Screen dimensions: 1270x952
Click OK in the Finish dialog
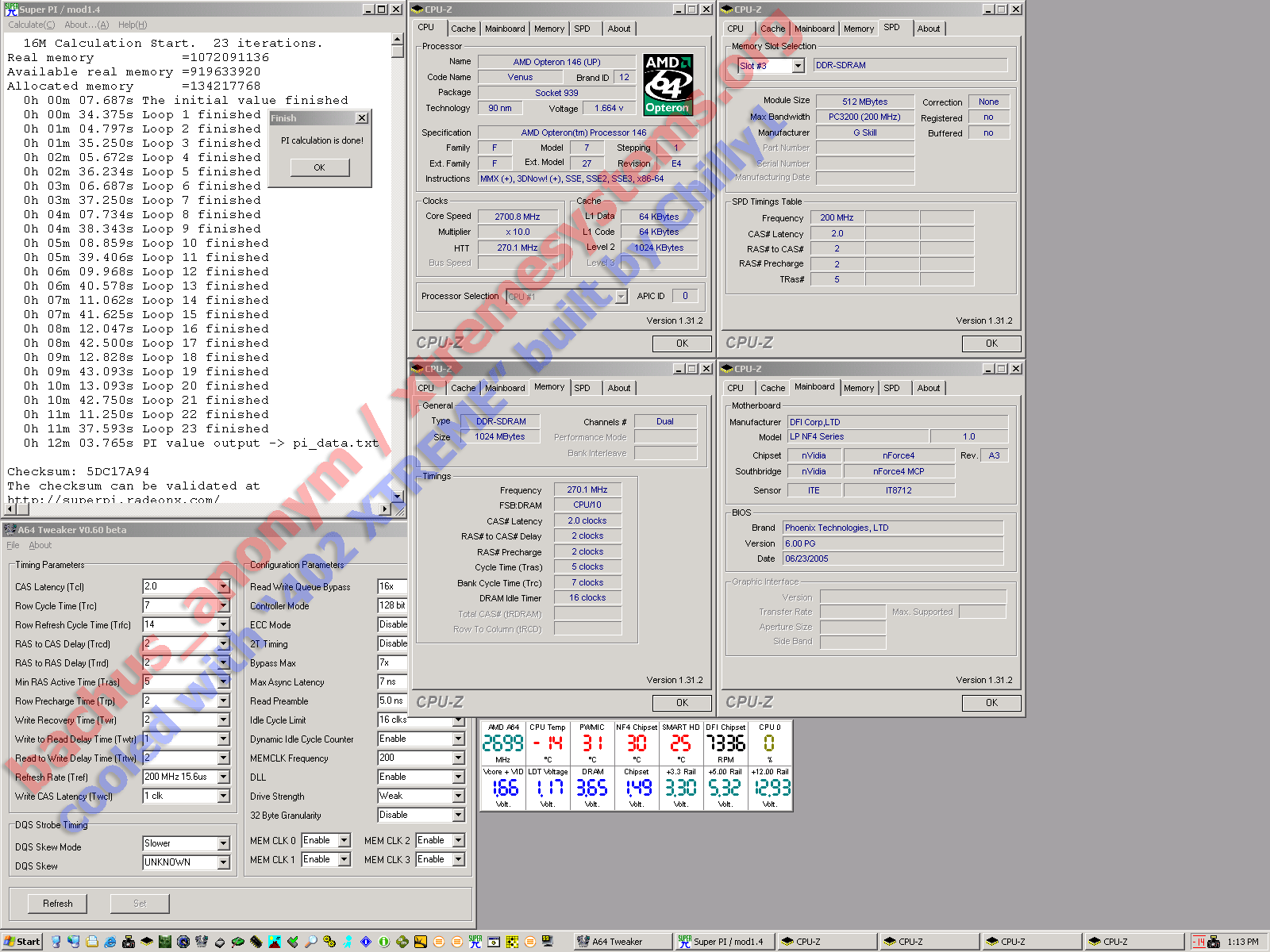point(319,167)
